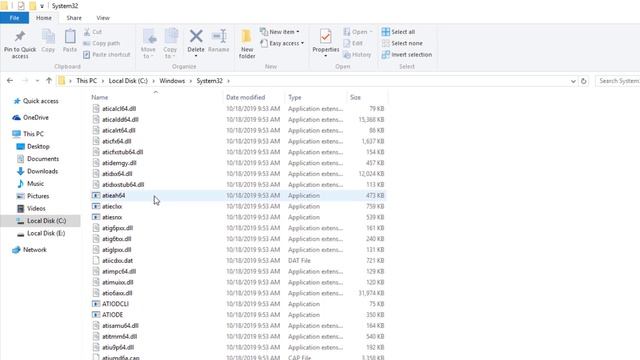Click the Edit ribbon button

pos(353,43)
